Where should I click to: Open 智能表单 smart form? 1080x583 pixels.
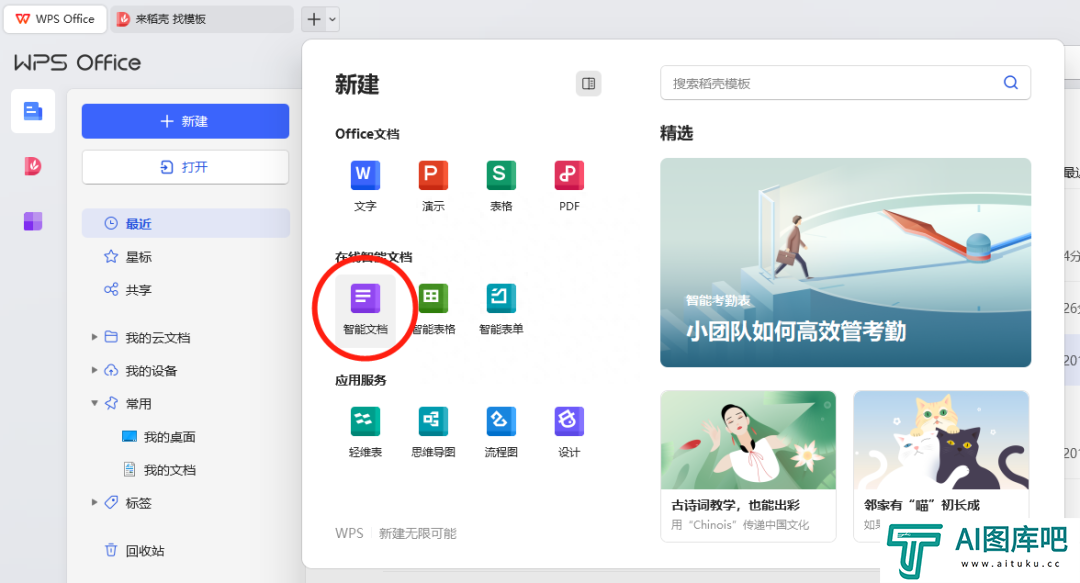coord(501,309)
